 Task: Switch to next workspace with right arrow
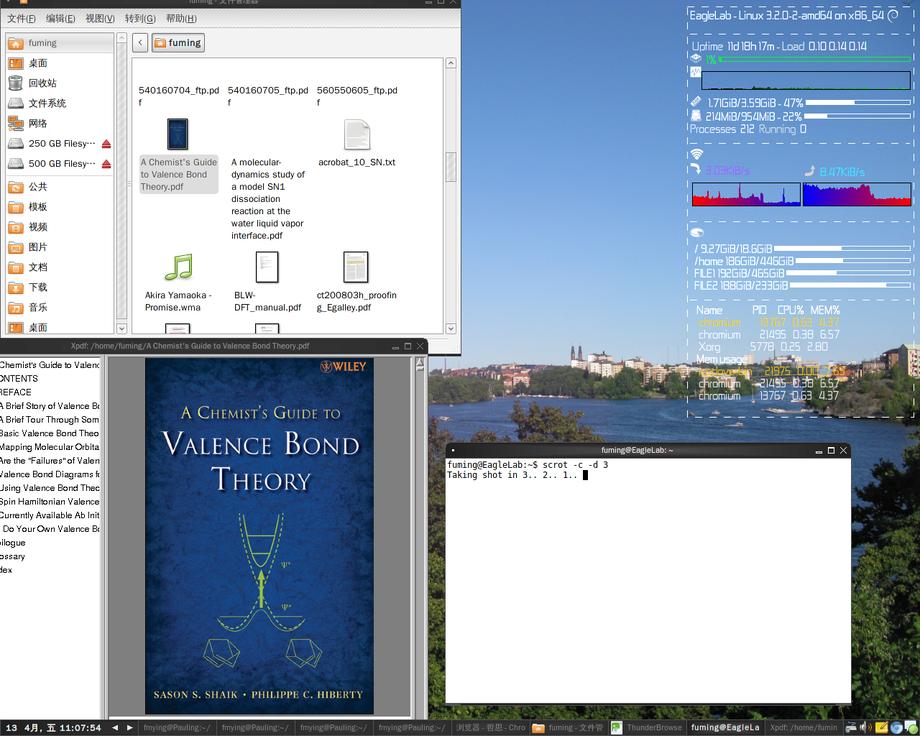click(x=130, y=728)
